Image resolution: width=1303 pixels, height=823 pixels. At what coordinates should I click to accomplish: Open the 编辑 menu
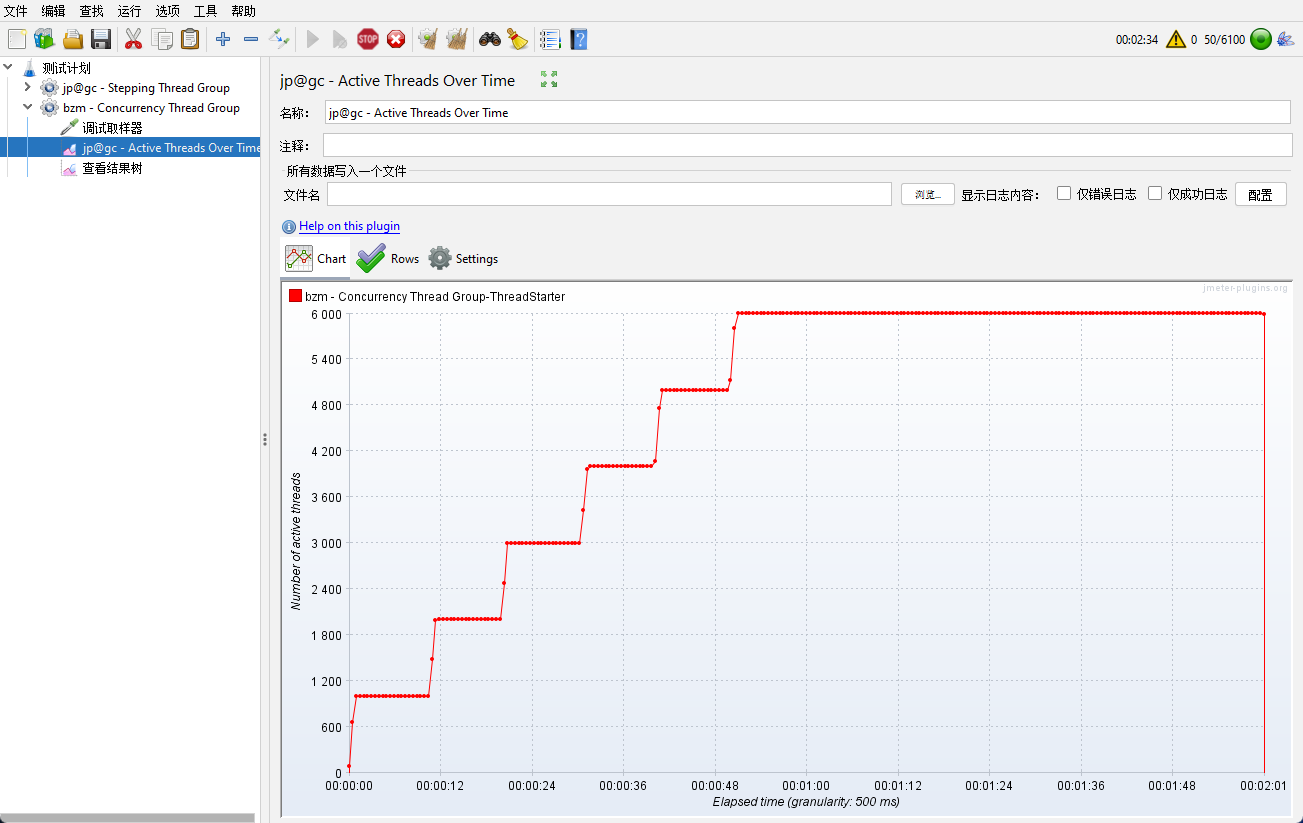point(53,11)
